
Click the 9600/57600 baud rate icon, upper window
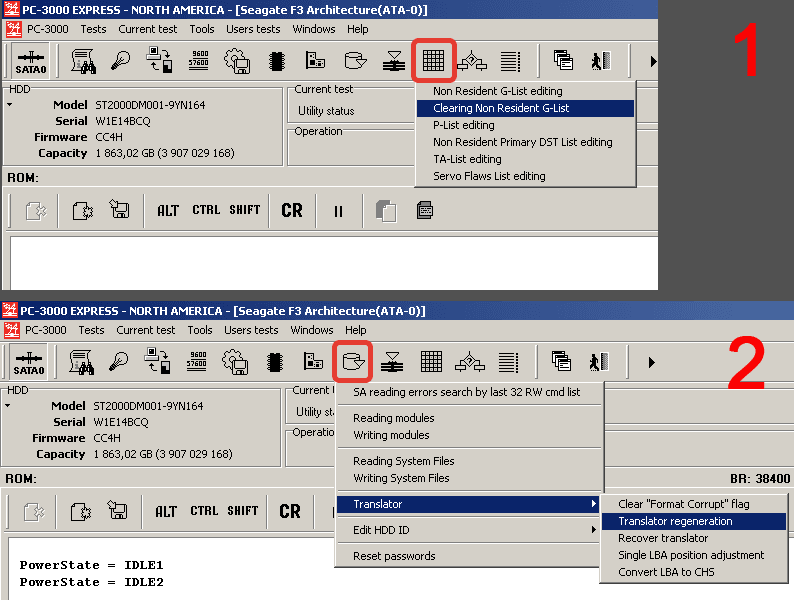pos(198,60)
